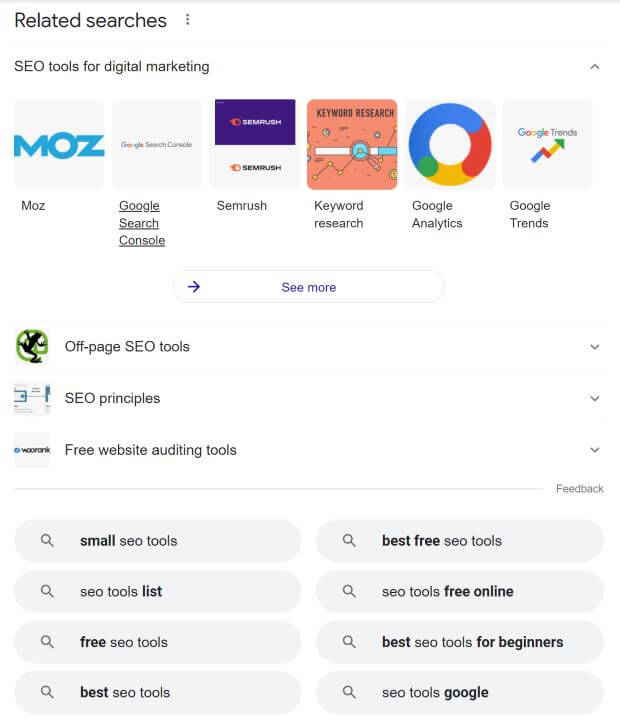620x721 pixels.
Task: Click the See more button
Action: pos(309,287)
